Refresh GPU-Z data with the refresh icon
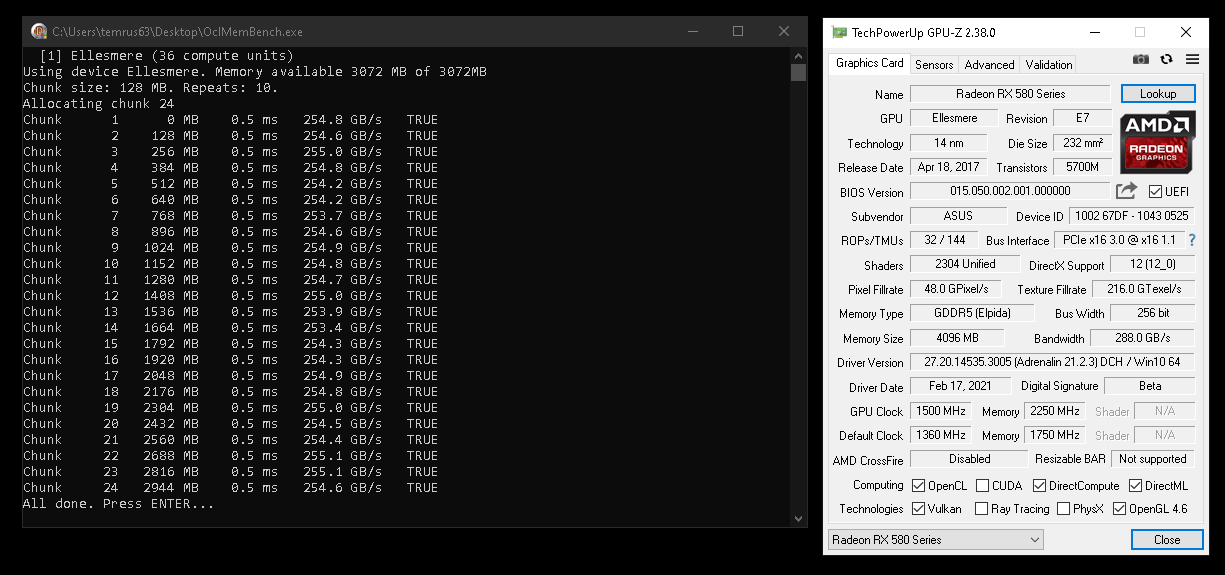The height and width of the screenshot is (575, 1225). point(1166,60)
